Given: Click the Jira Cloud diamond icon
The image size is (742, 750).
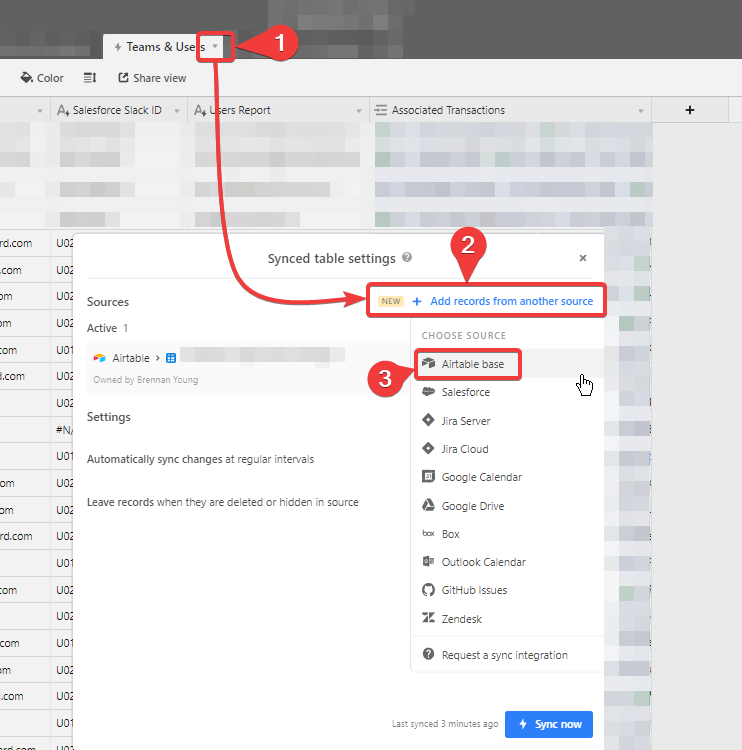Looking at the screenshot, I should click(428, 448).
